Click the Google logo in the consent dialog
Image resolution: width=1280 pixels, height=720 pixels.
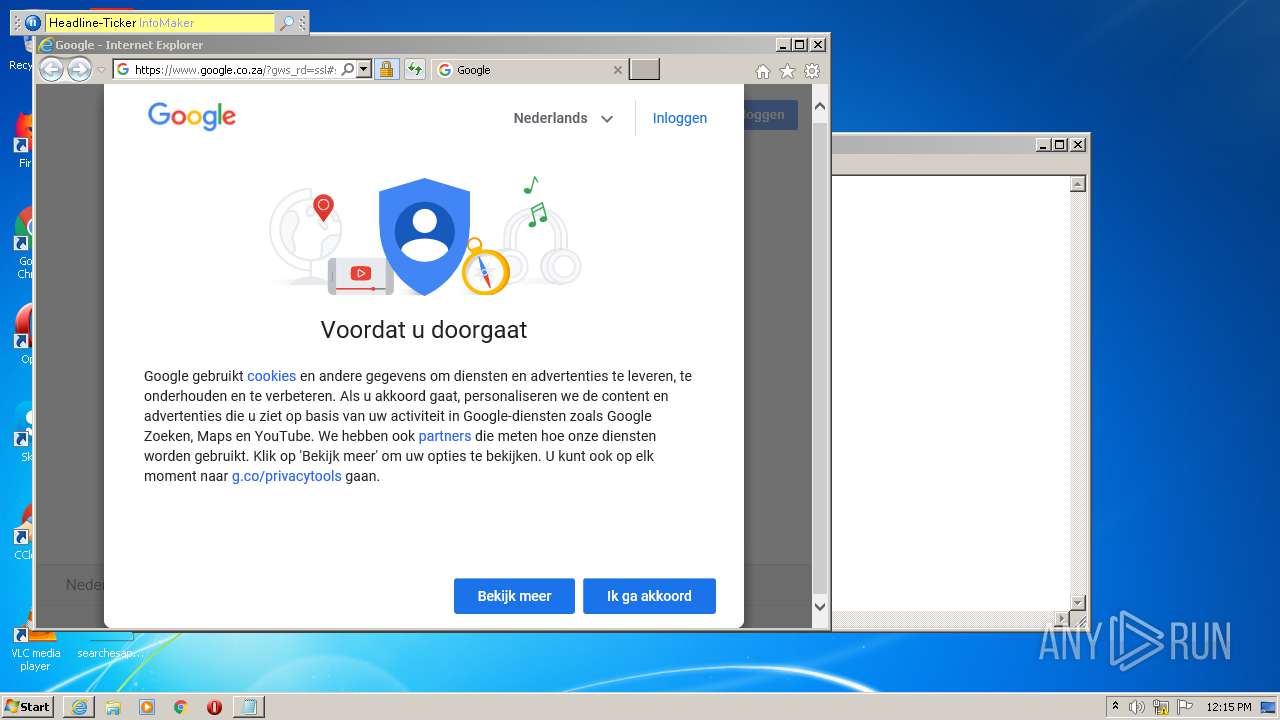point(192,116)
